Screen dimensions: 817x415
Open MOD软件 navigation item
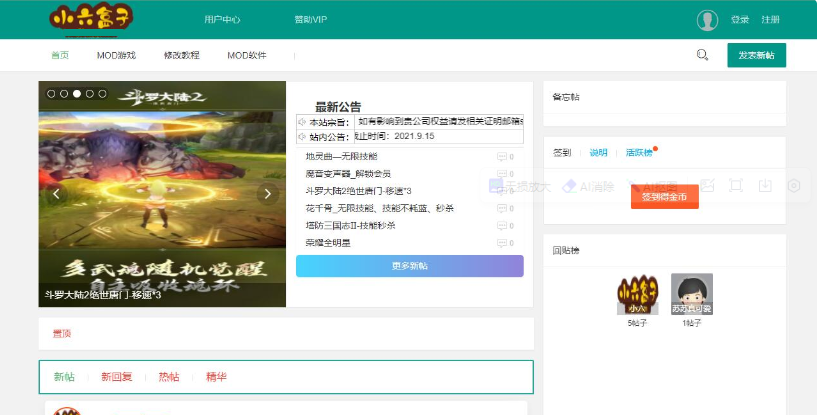tap(246, 55)
